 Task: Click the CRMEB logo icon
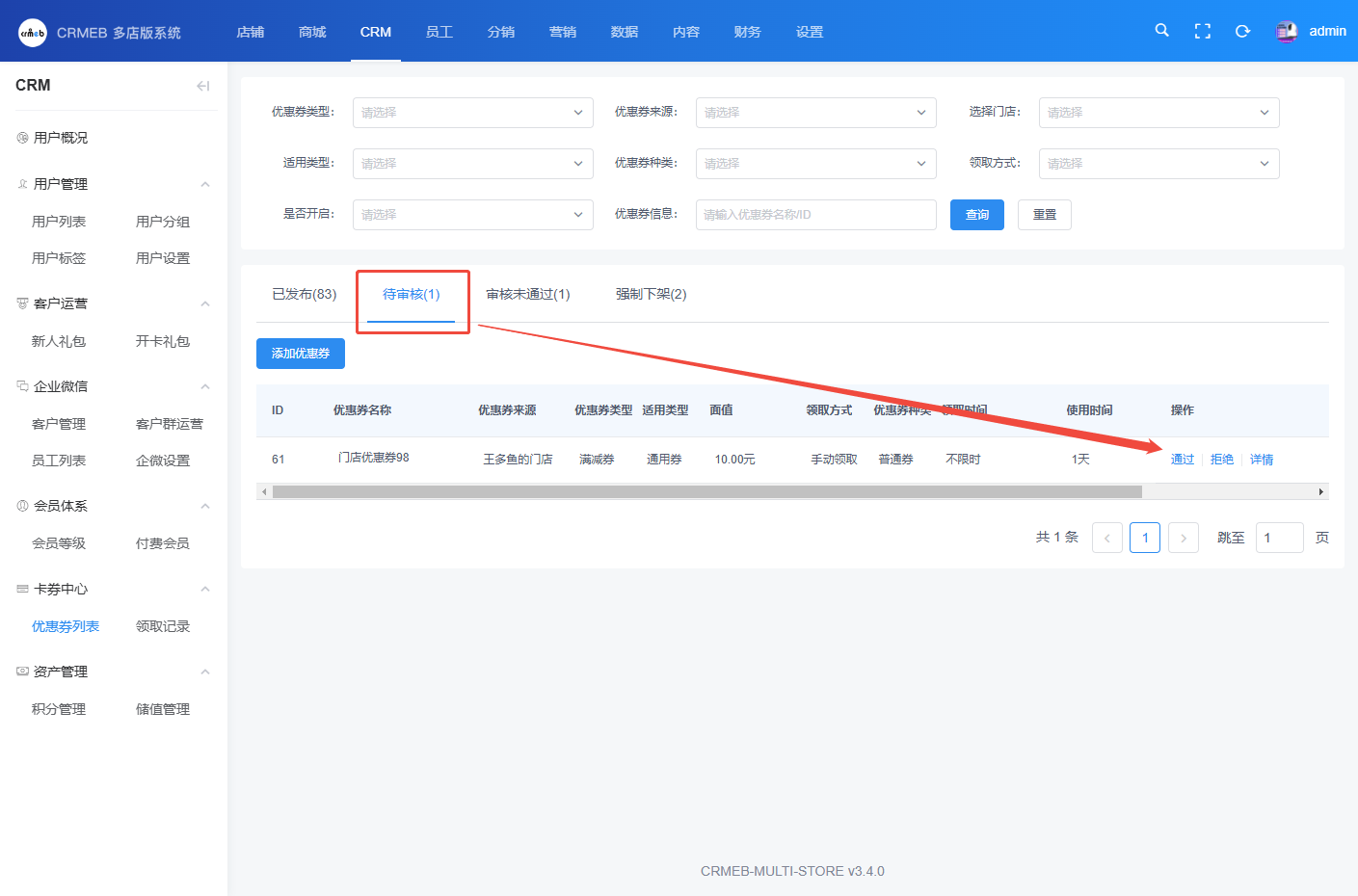pyautogui.click(x=33, y=33)
